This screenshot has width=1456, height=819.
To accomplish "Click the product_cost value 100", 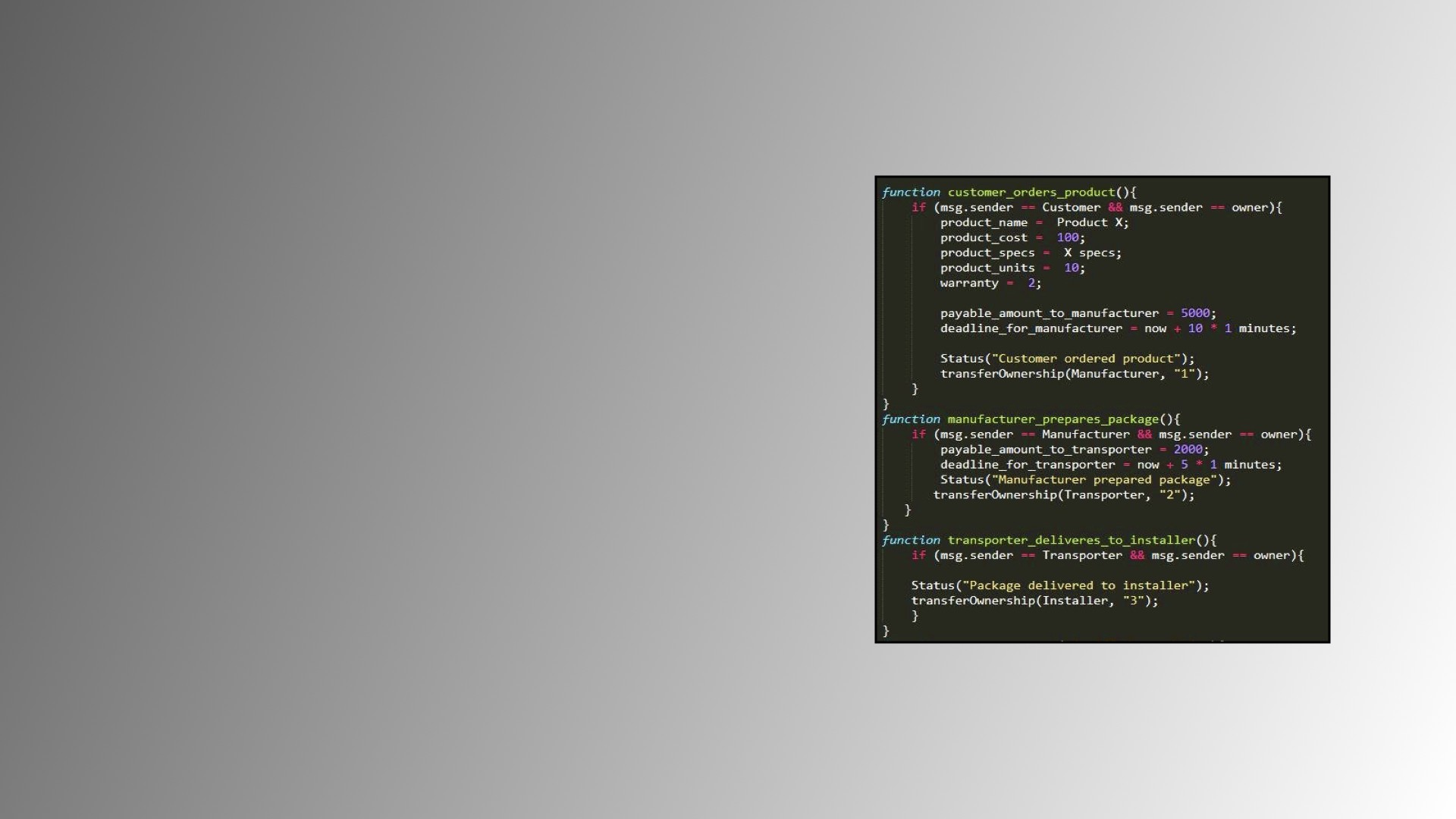I will tap(1067, 238).
